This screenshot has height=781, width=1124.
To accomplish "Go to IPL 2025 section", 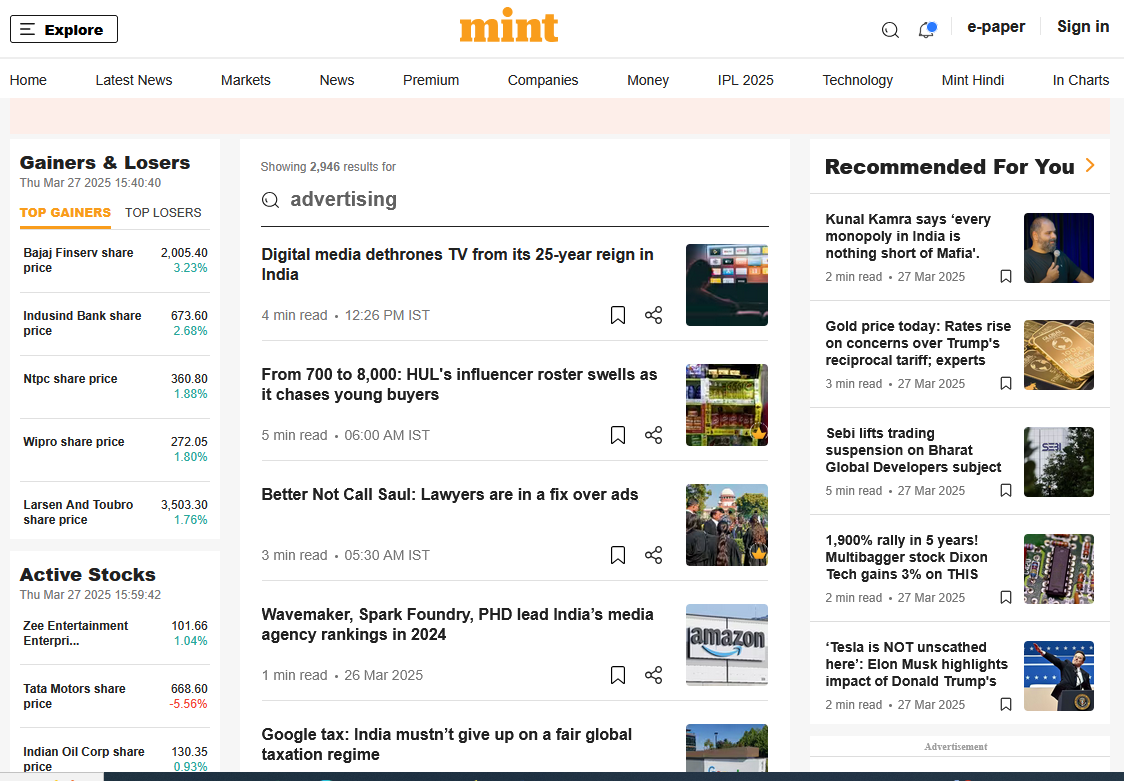I will pos(745,80).
